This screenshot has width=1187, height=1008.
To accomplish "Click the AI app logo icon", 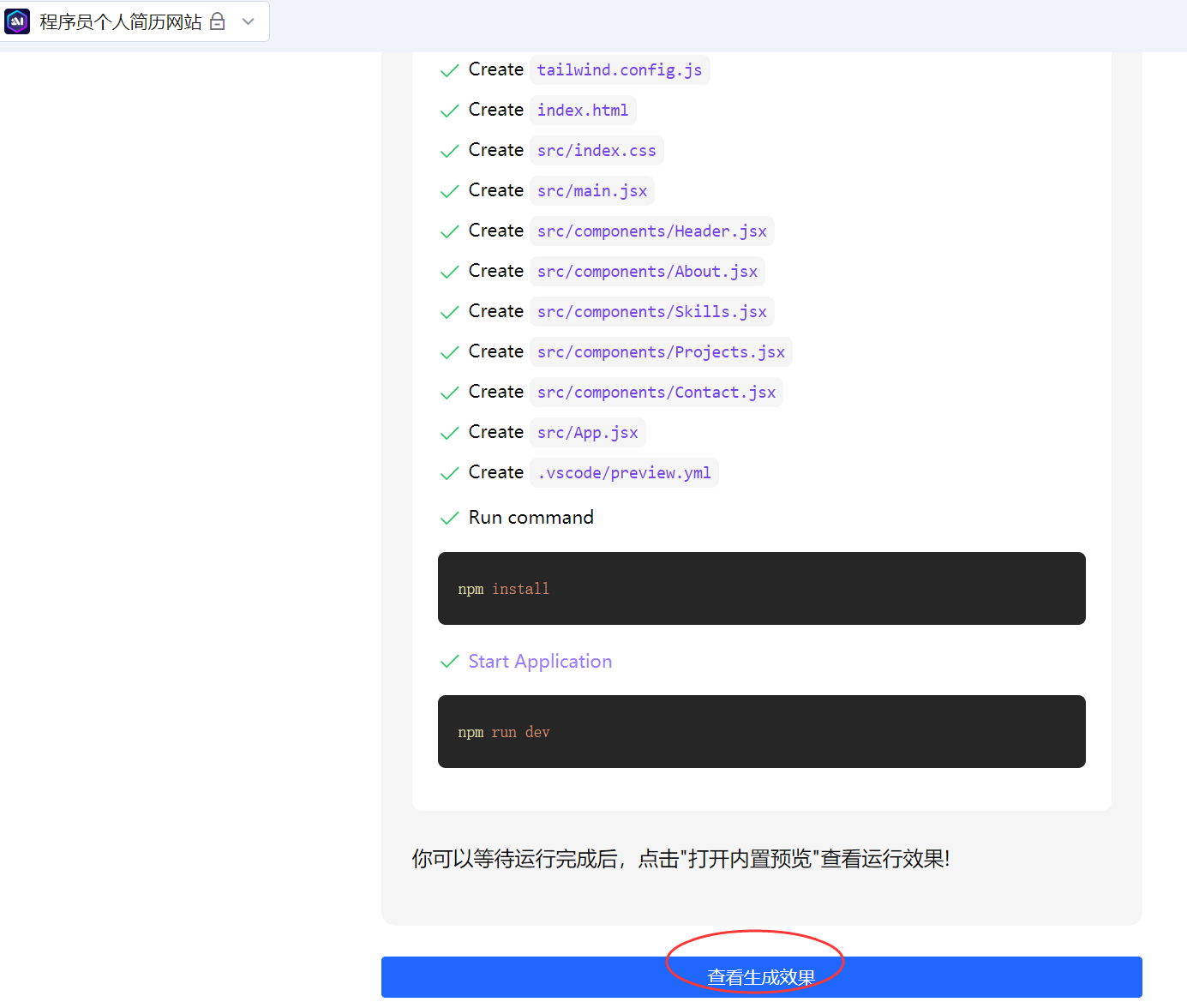I will [x=17, y=21].
